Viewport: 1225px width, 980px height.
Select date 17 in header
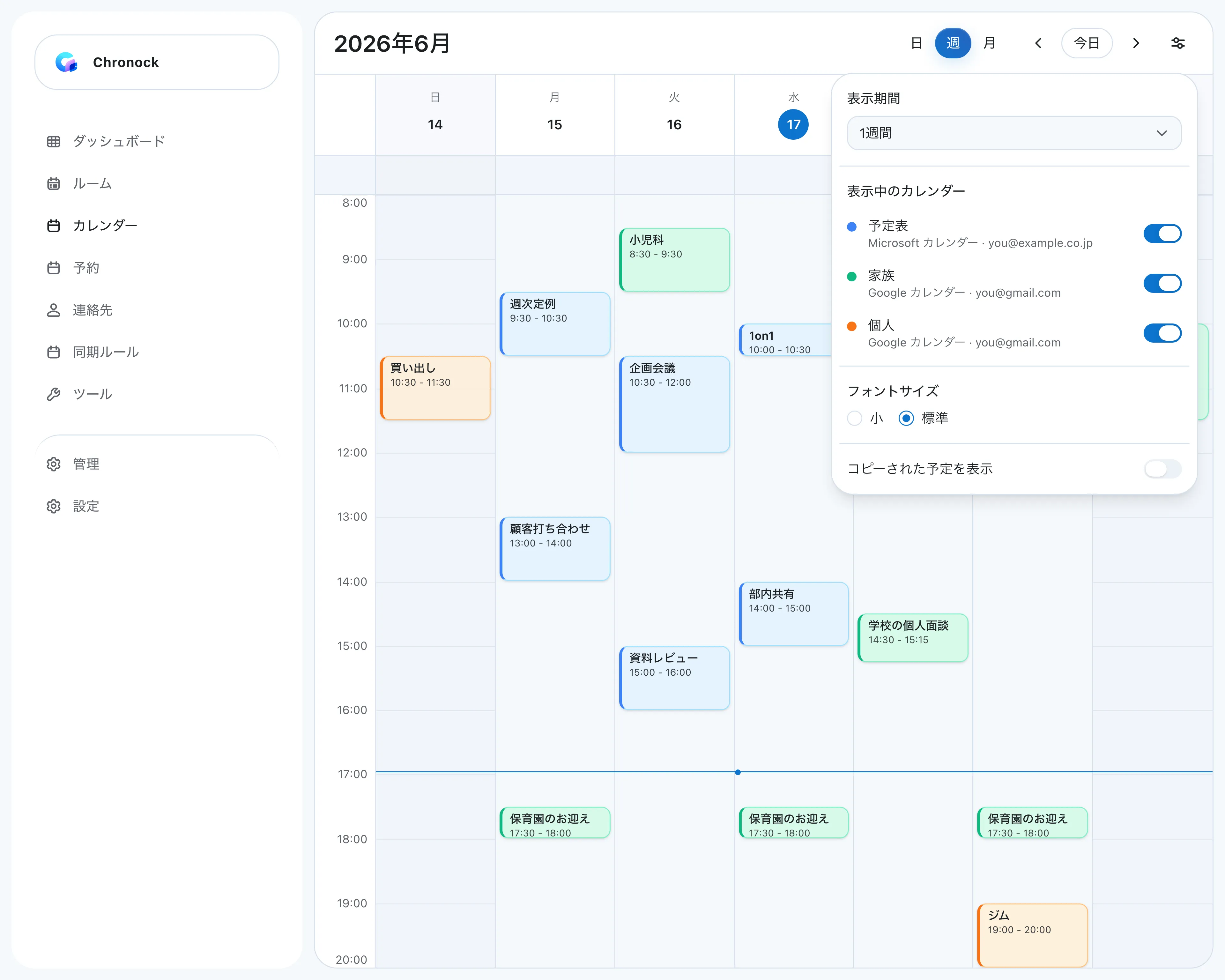pyautogui.click(x=793, y=124)
